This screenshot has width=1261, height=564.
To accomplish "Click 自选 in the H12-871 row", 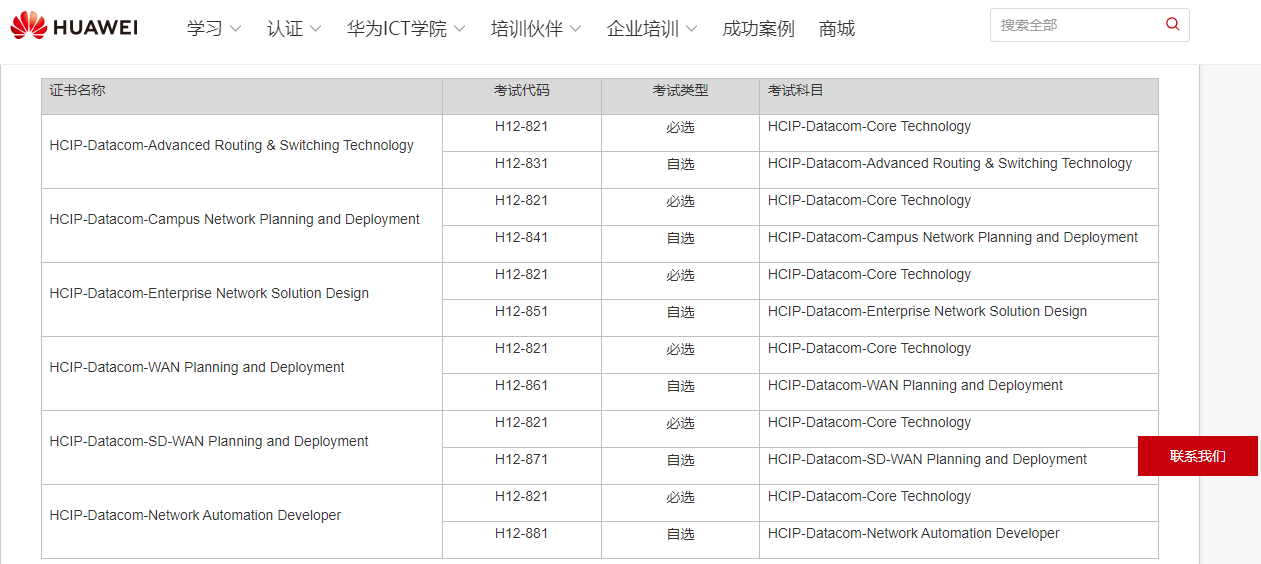I will [x=680, y=460].
